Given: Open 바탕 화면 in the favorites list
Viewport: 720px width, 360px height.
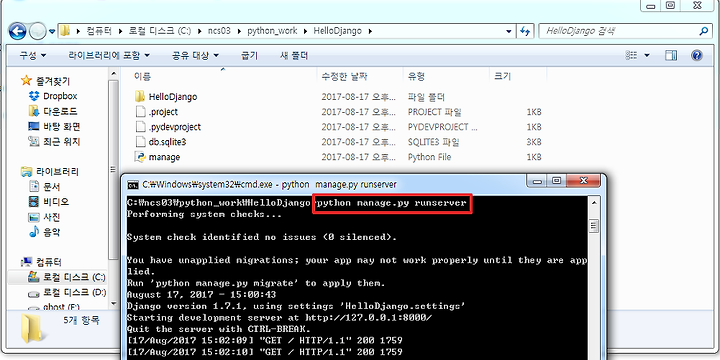Looking at the screenshot, I should click(62, 126).
